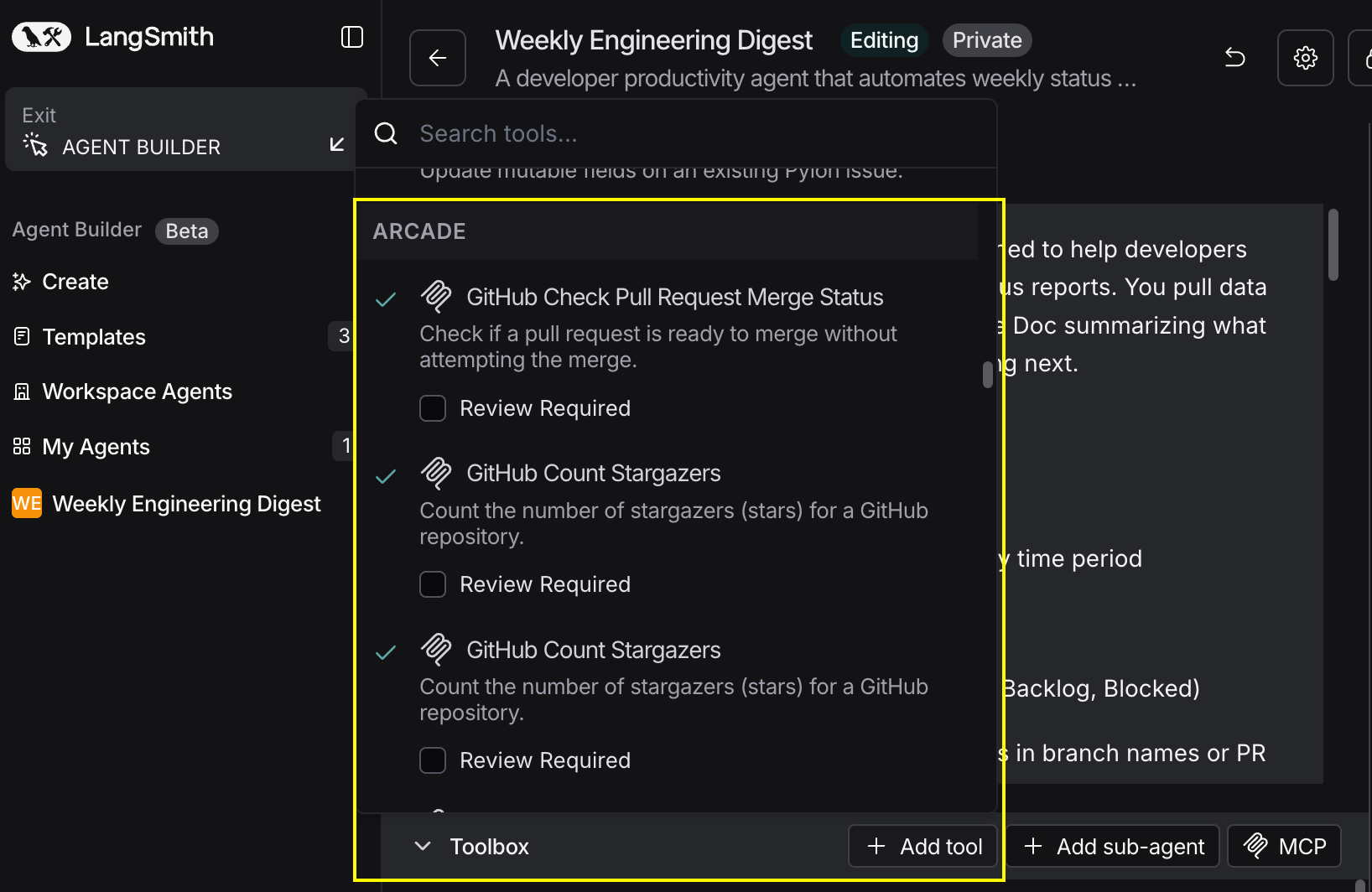Go to Workspace Agents
The image size is (1372, 892).
click(137, 392)
